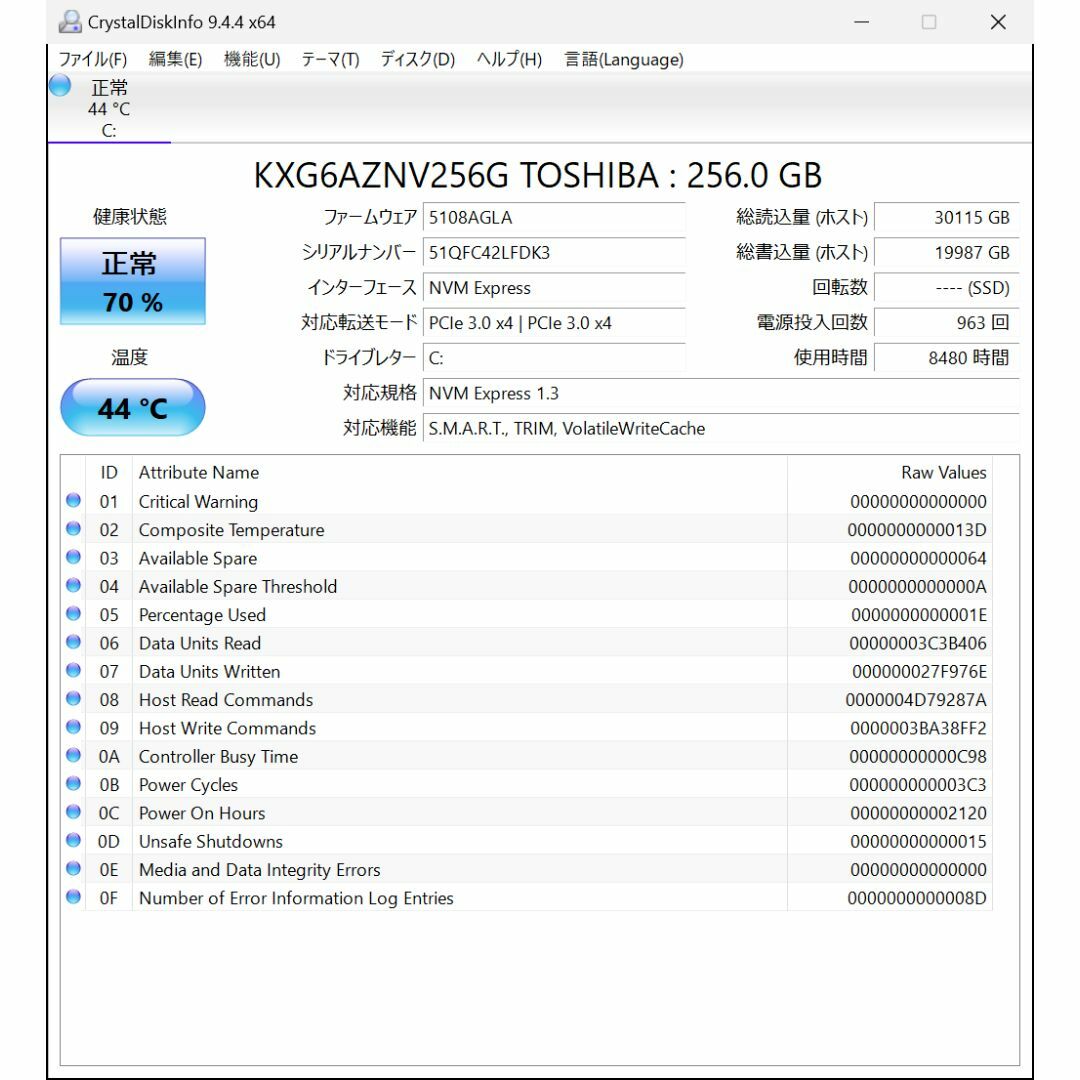Click the total host reads value 30115 GB
The width and height of the screenshot is (1080, 1080).
pyautogui.click(x=947, y=218)
